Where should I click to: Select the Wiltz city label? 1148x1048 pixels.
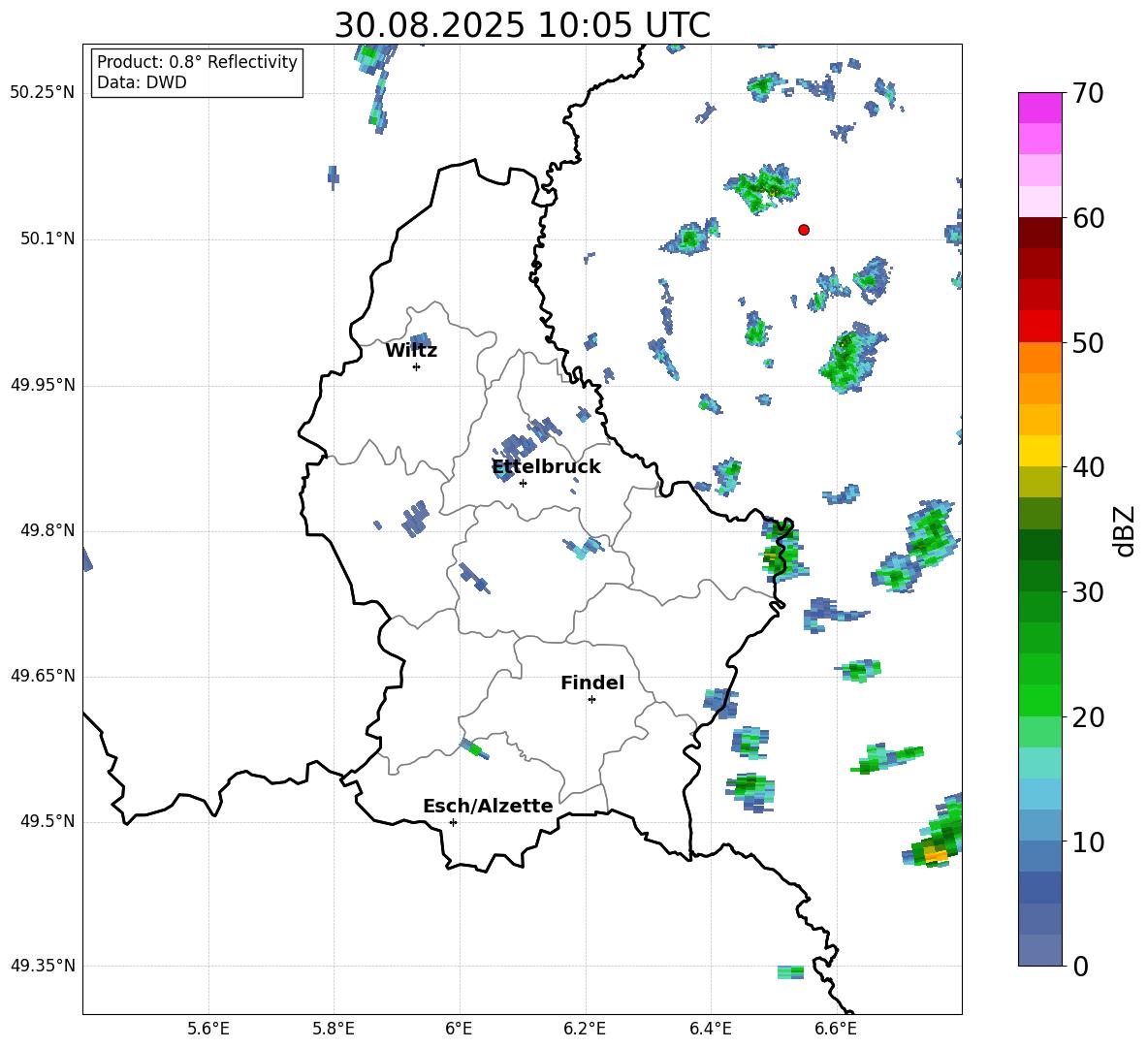coord(411,351)
